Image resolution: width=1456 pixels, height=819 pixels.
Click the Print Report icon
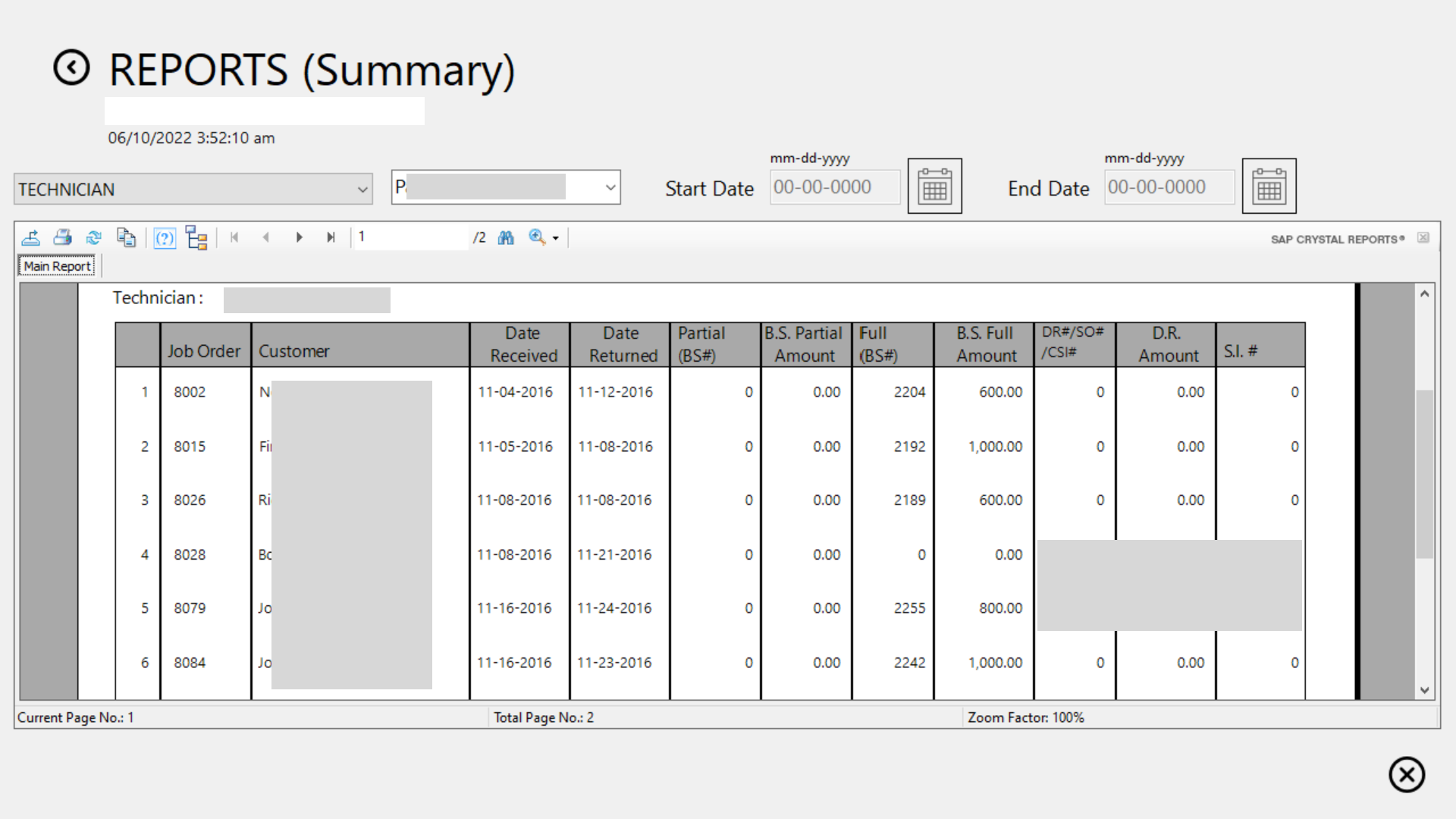coord(62,237)
